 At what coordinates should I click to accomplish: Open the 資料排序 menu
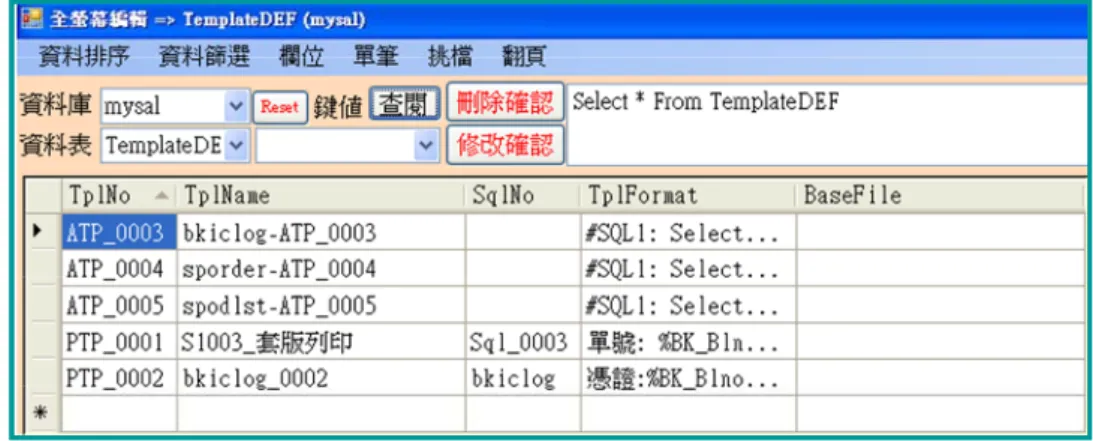point(84,56)
